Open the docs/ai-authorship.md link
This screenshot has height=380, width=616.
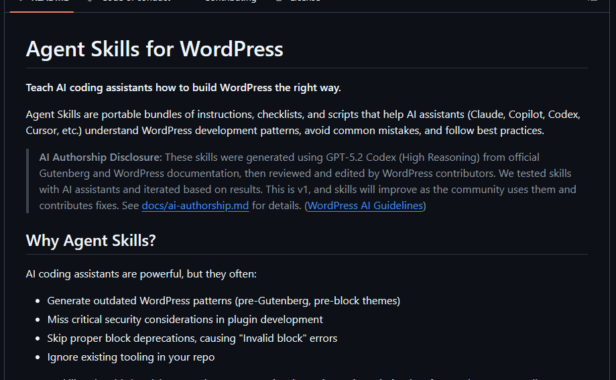click(x=195, y=206)
